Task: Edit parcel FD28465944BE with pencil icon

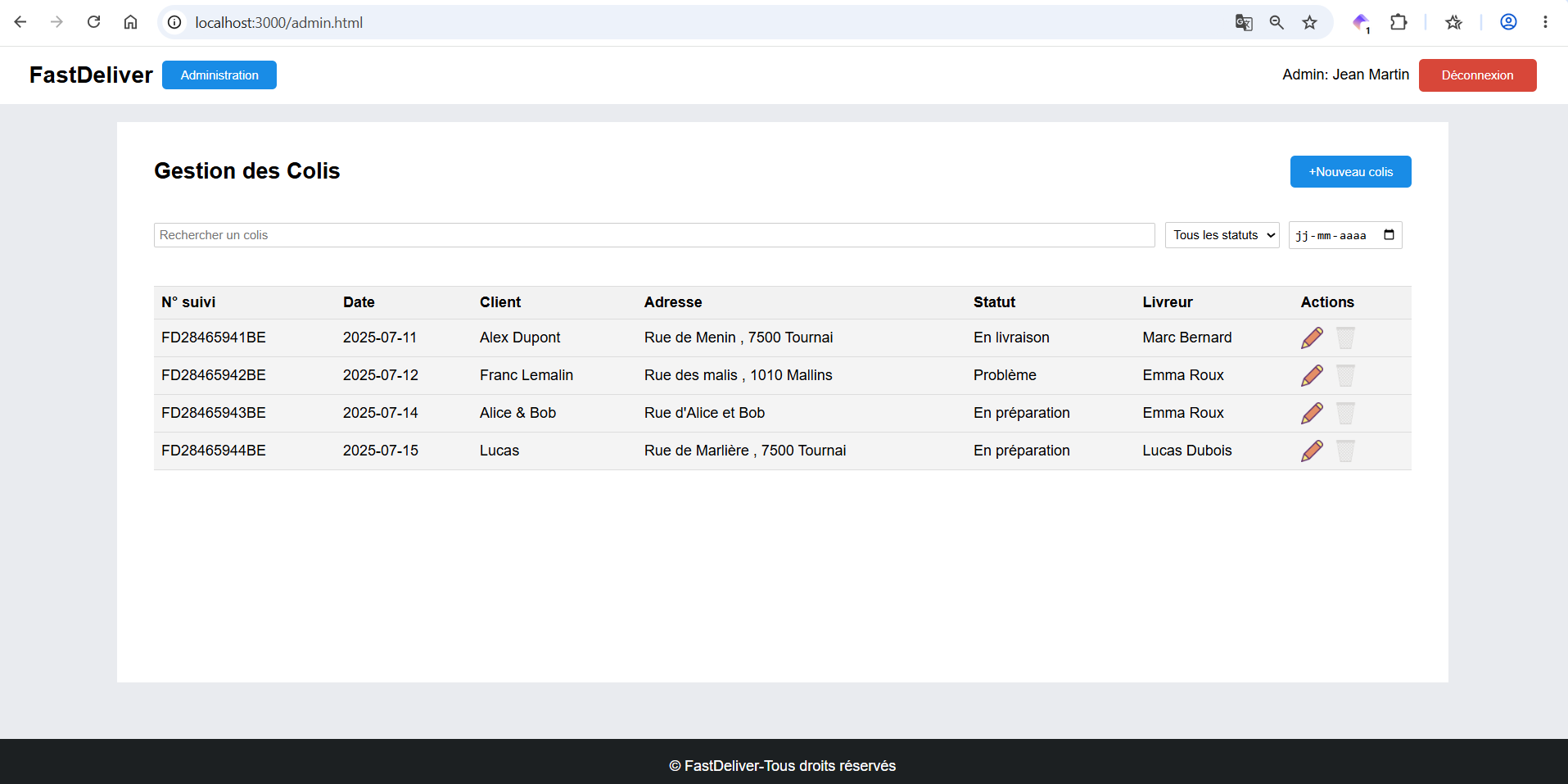Action: coord(1312,451)
